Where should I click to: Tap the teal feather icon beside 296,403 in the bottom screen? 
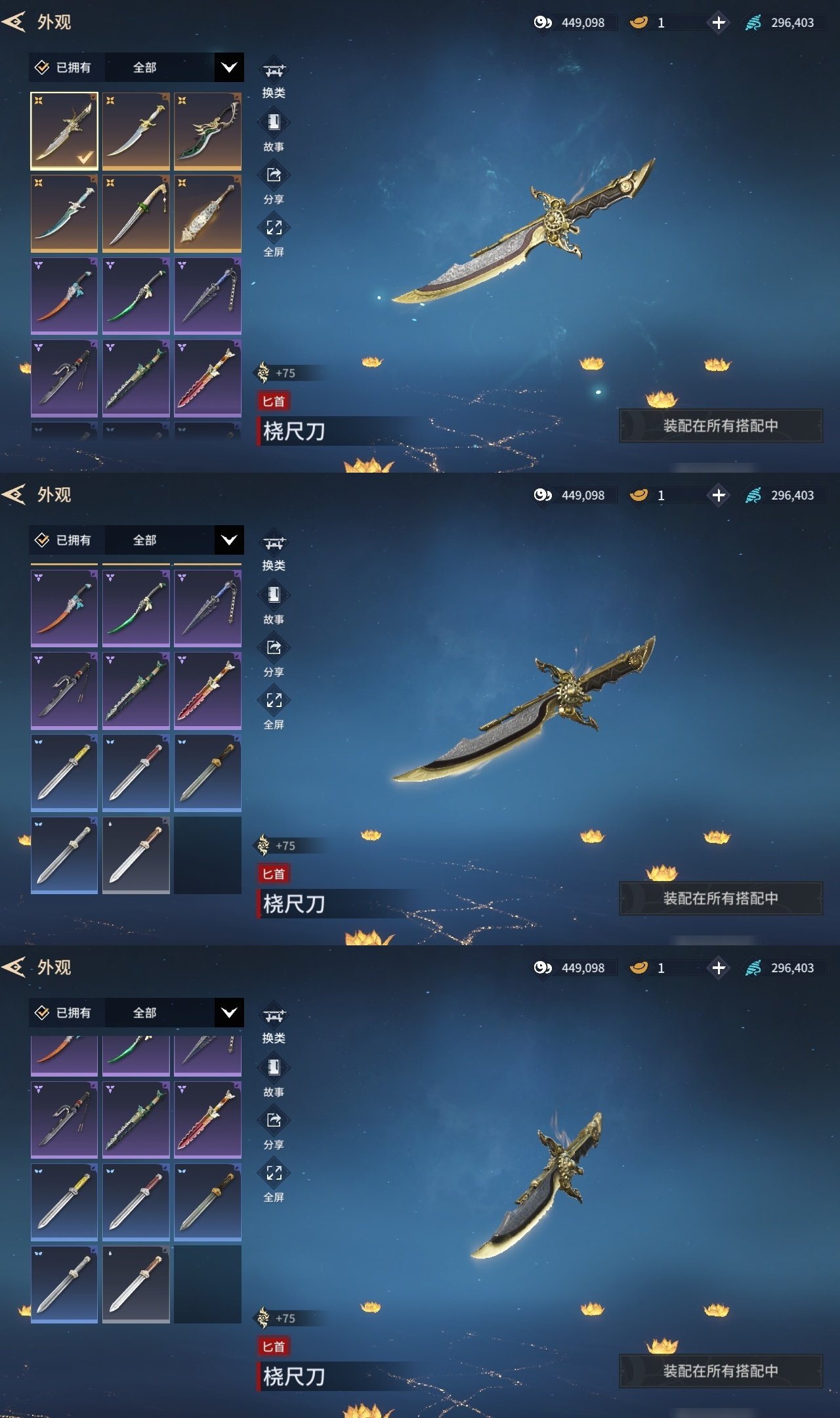pyautogui.click(x=753, y=968)
